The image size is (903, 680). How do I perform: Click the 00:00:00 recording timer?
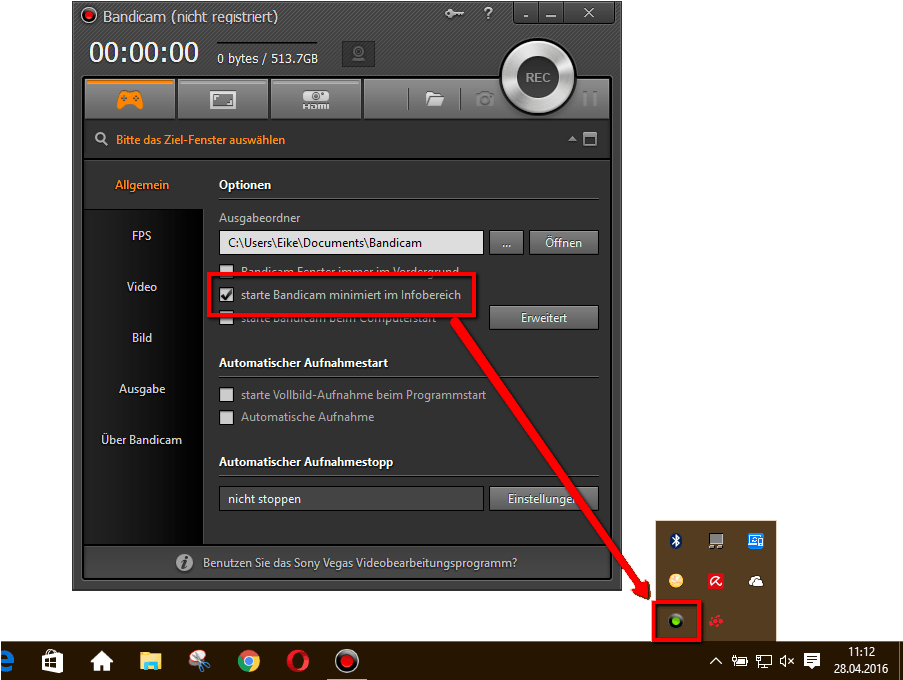point(144,52)
